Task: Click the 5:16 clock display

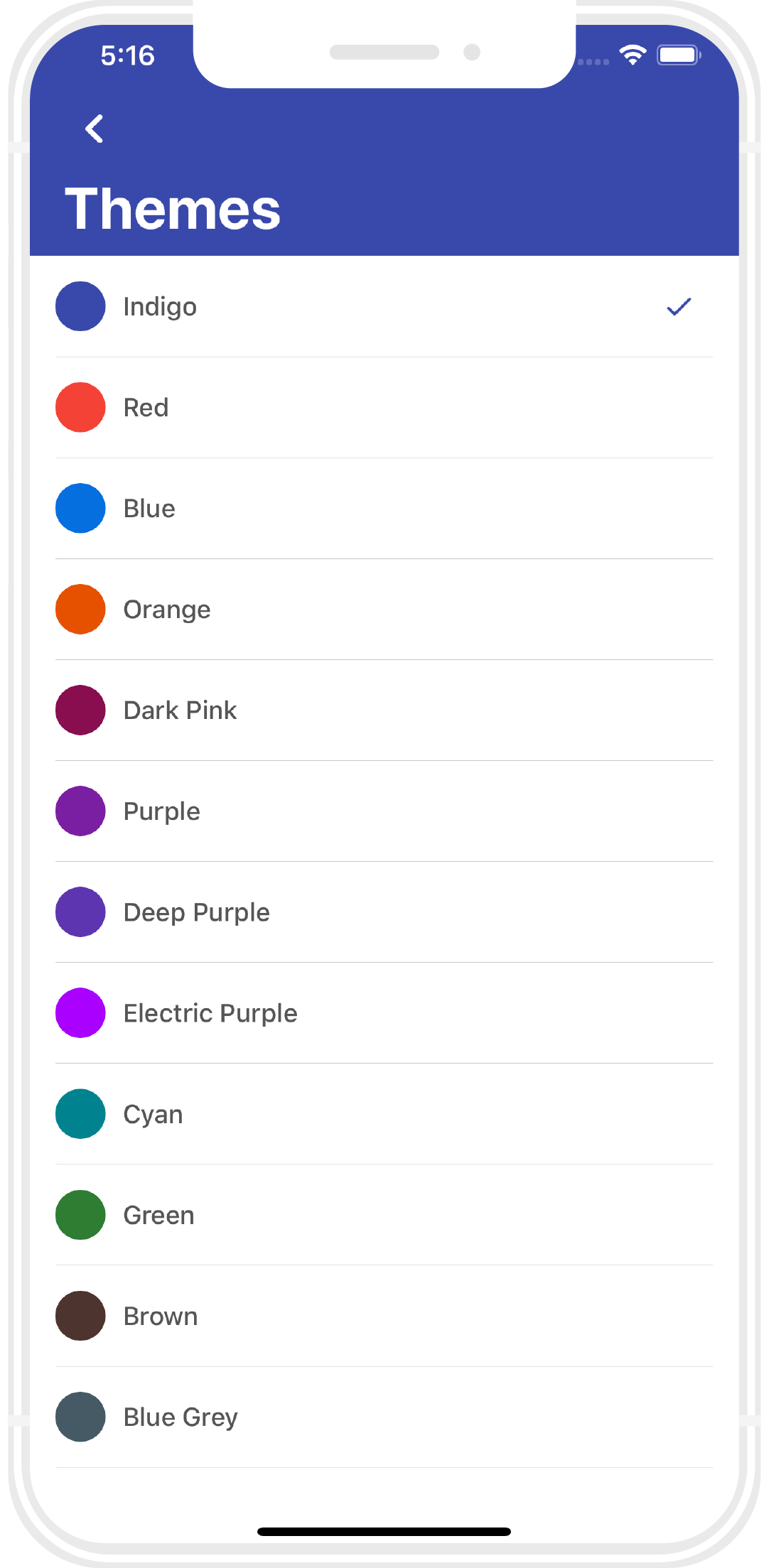Action: click(x=128, y=55)
